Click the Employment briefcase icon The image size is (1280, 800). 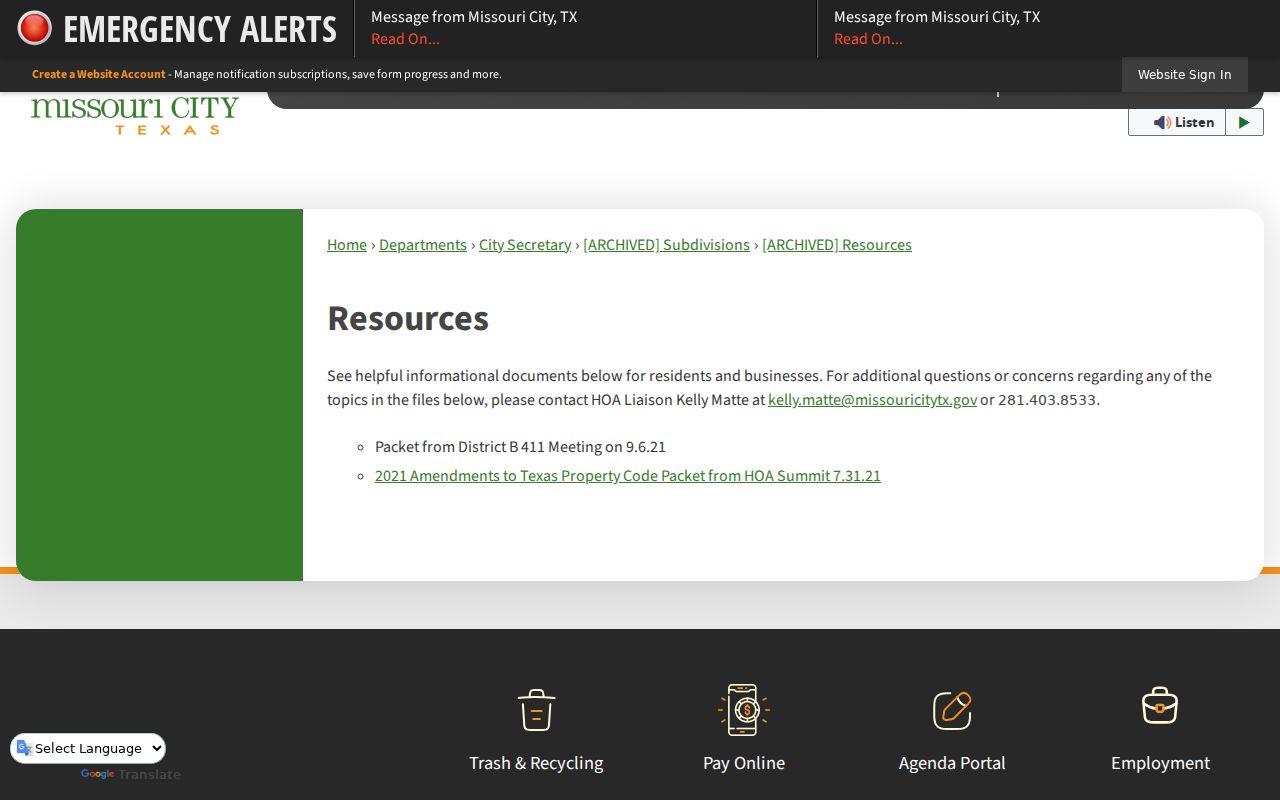click(1160, 706)
